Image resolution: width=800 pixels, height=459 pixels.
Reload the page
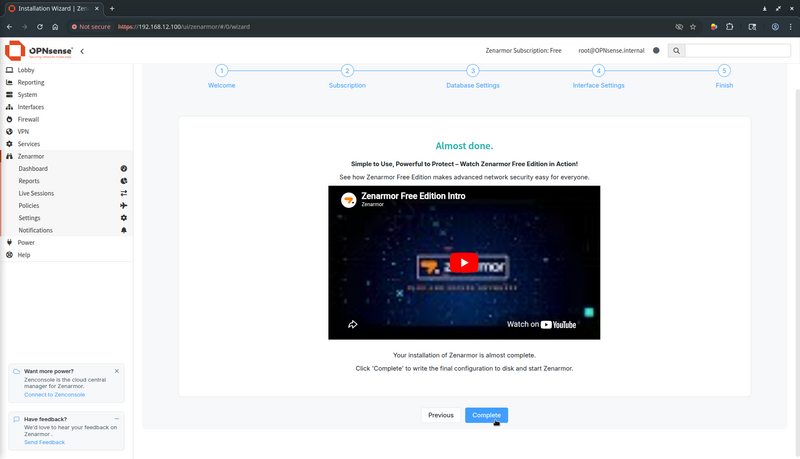pos(40,27)
